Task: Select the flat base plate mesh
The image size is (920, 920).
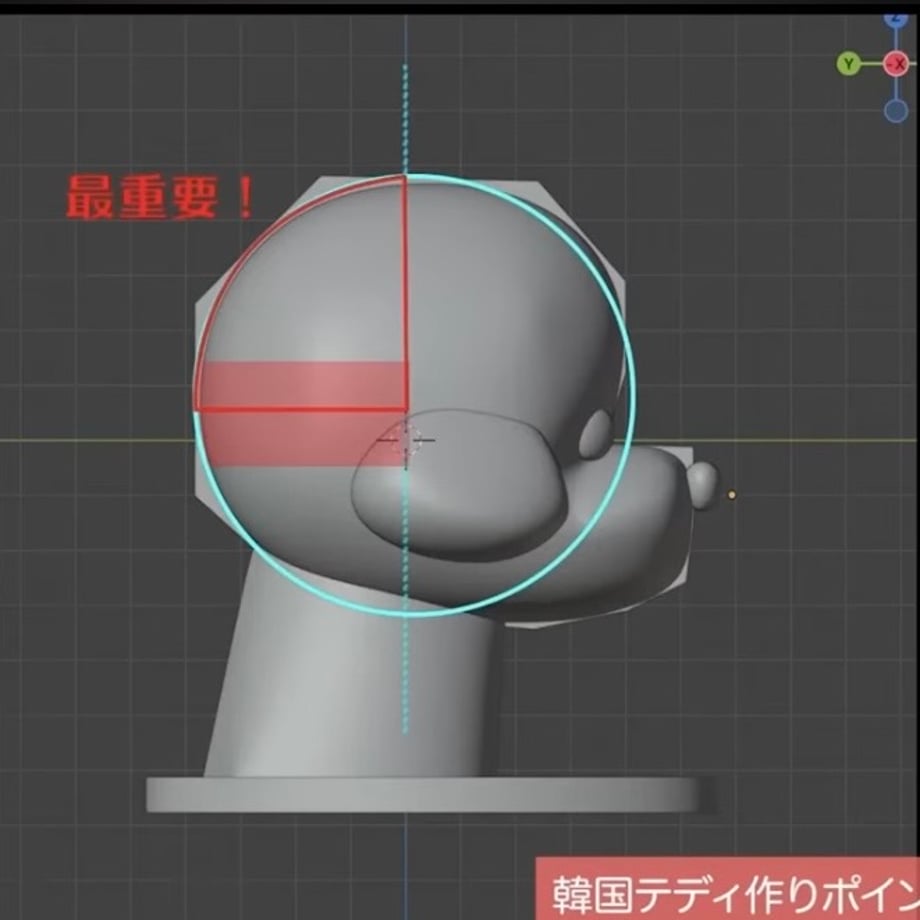Action: click(431, 794)
